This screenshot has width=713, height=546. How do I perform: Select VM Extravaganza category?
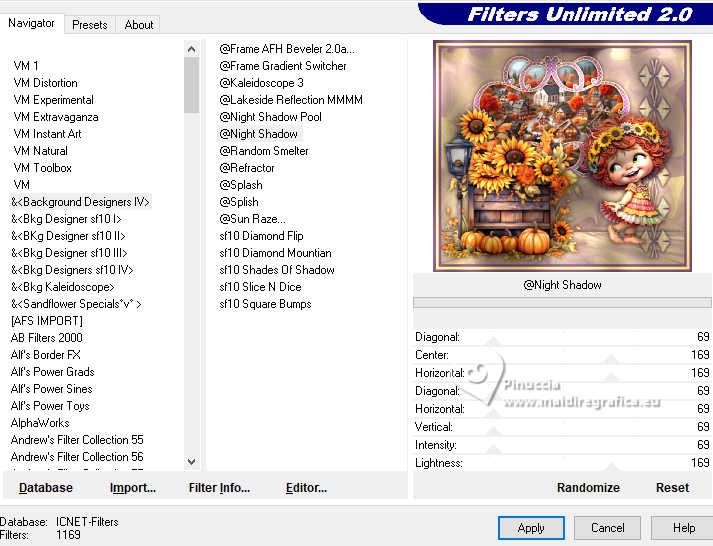(56, 117)
